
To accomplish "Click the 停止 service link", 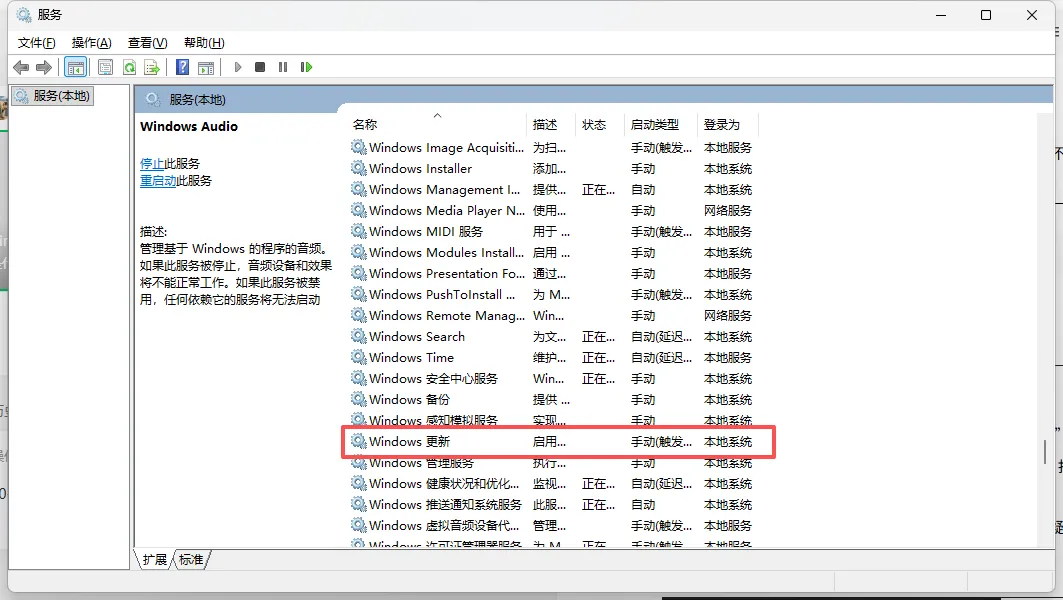I will pos(152,163).
